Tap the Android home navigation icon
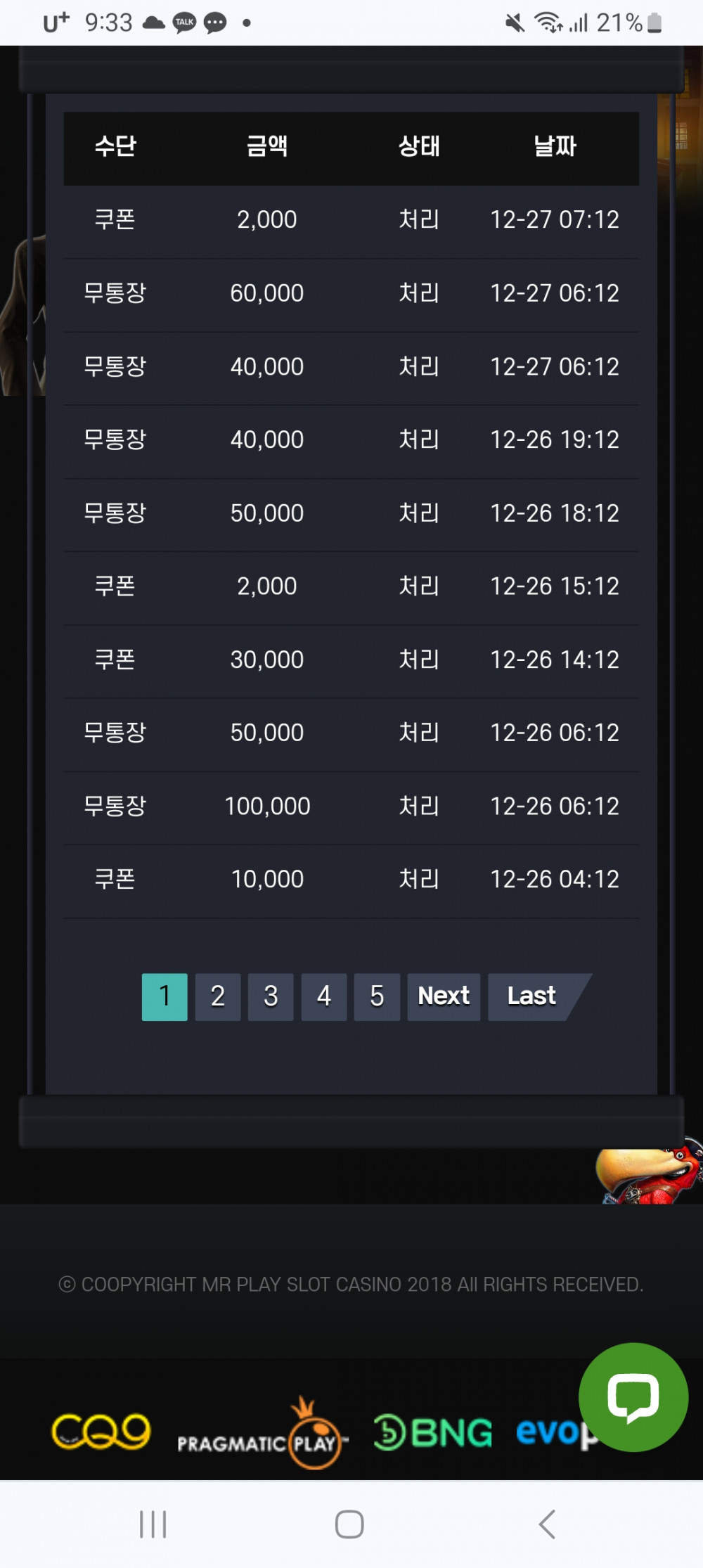Image resolution: width=703 pixels, height=1568 pixels. pos(349,1524)
